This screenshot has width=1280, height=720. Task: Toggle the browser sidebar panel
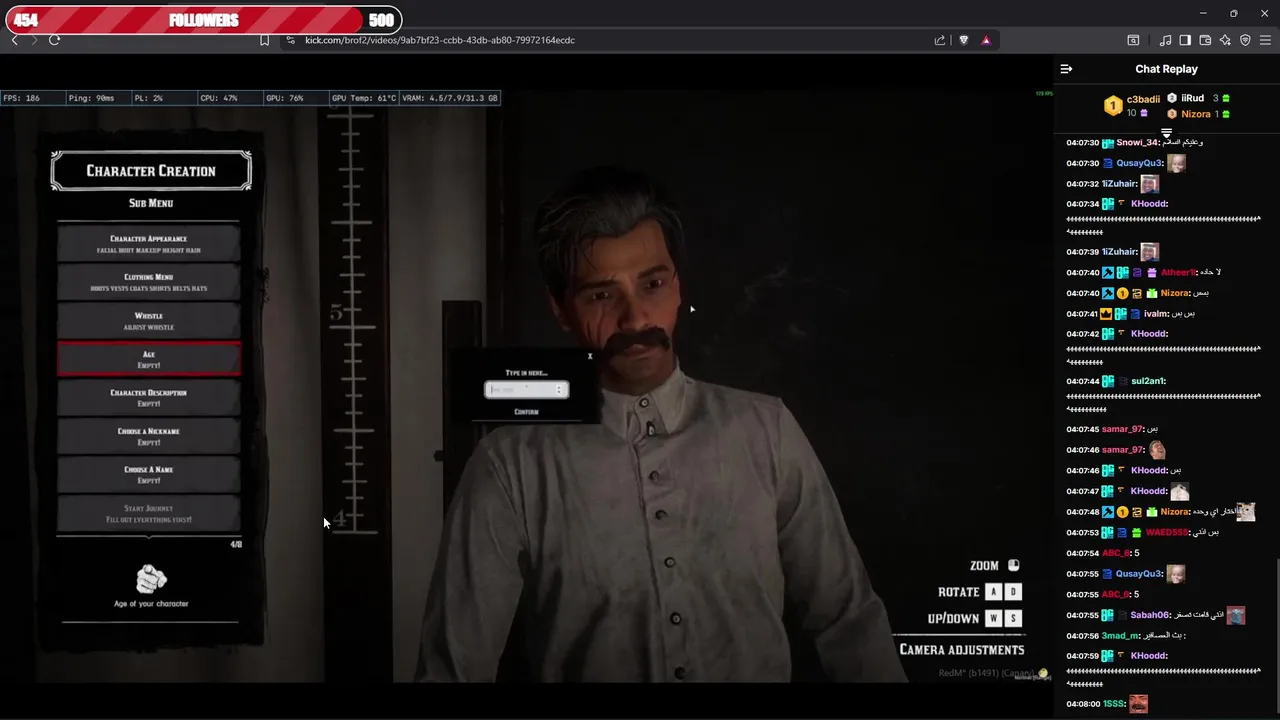tap(1185, 40)
